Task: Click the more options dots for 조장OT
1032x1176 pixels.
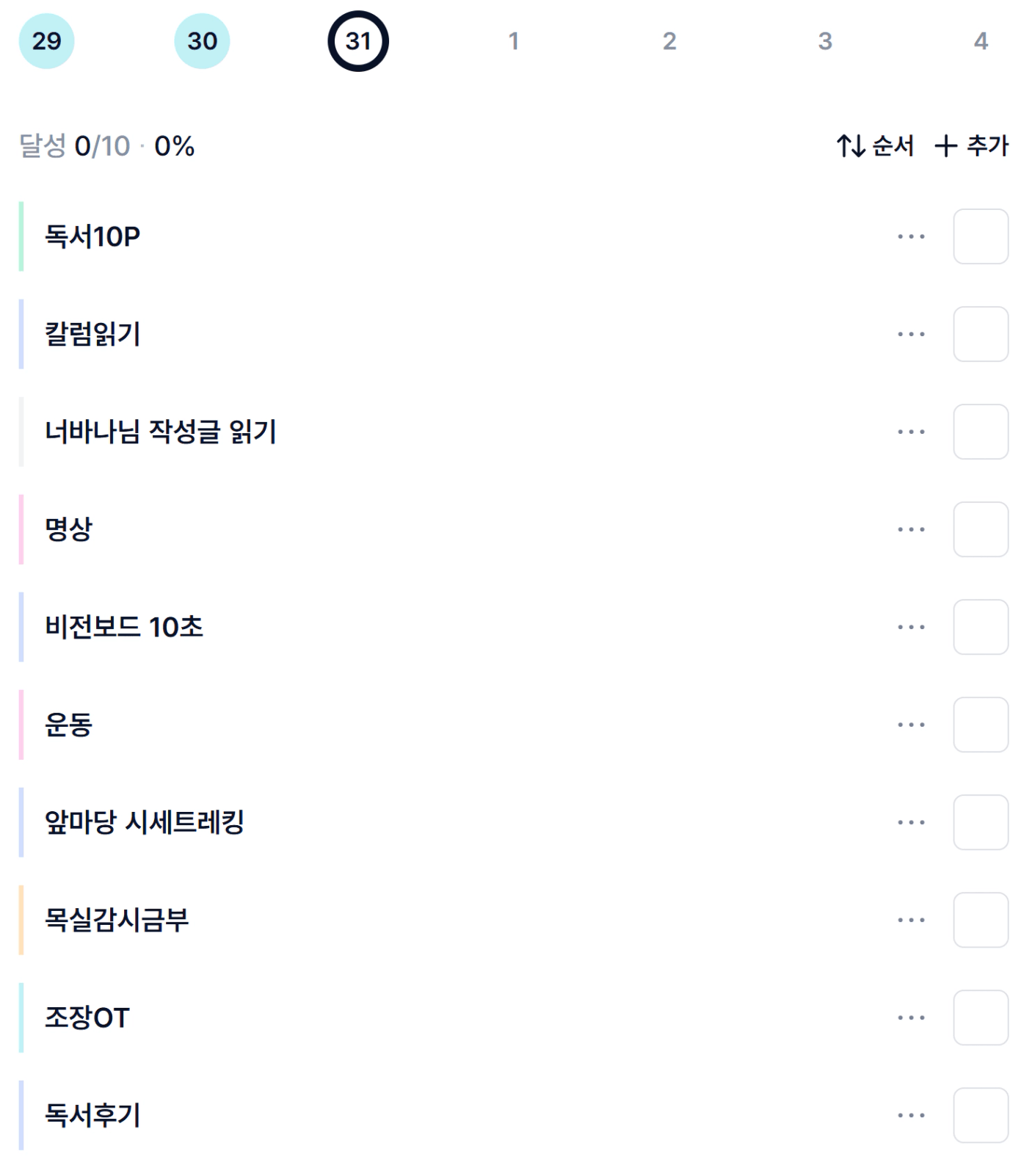Action: (x=911, y=1017)
